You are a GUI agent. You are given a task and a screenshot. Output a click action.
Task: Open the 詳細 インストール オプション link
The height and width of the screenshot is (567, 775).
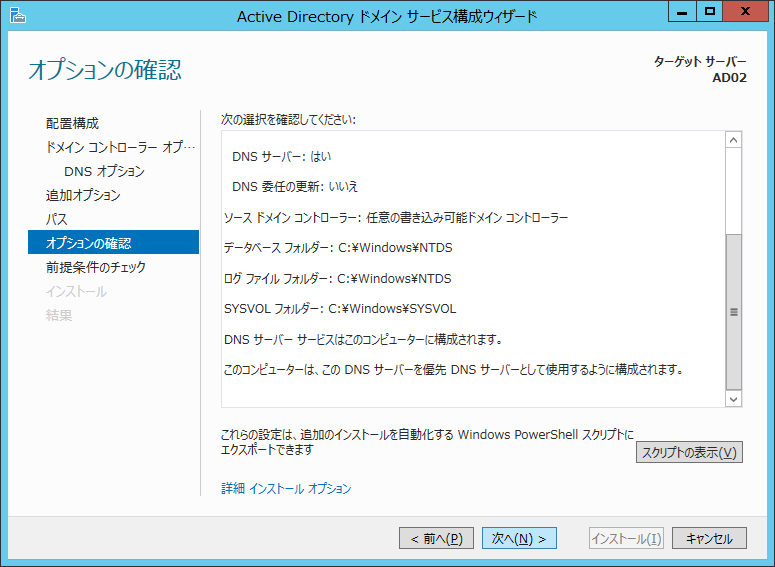coord(286,489)
